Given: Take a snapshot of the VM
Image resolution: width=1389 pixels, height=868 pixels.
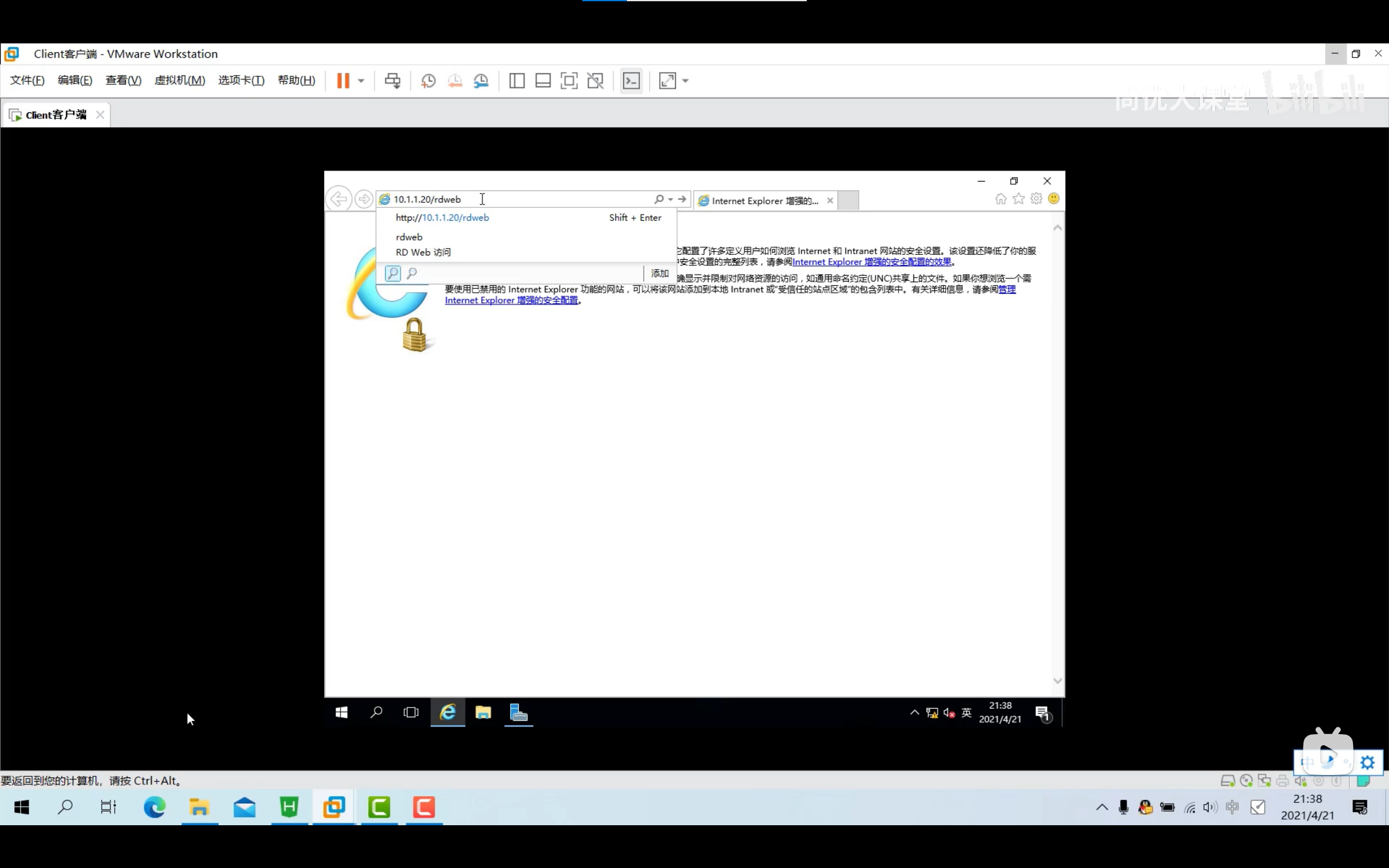Looking at the screenshot, I should (x=428, y=81).
